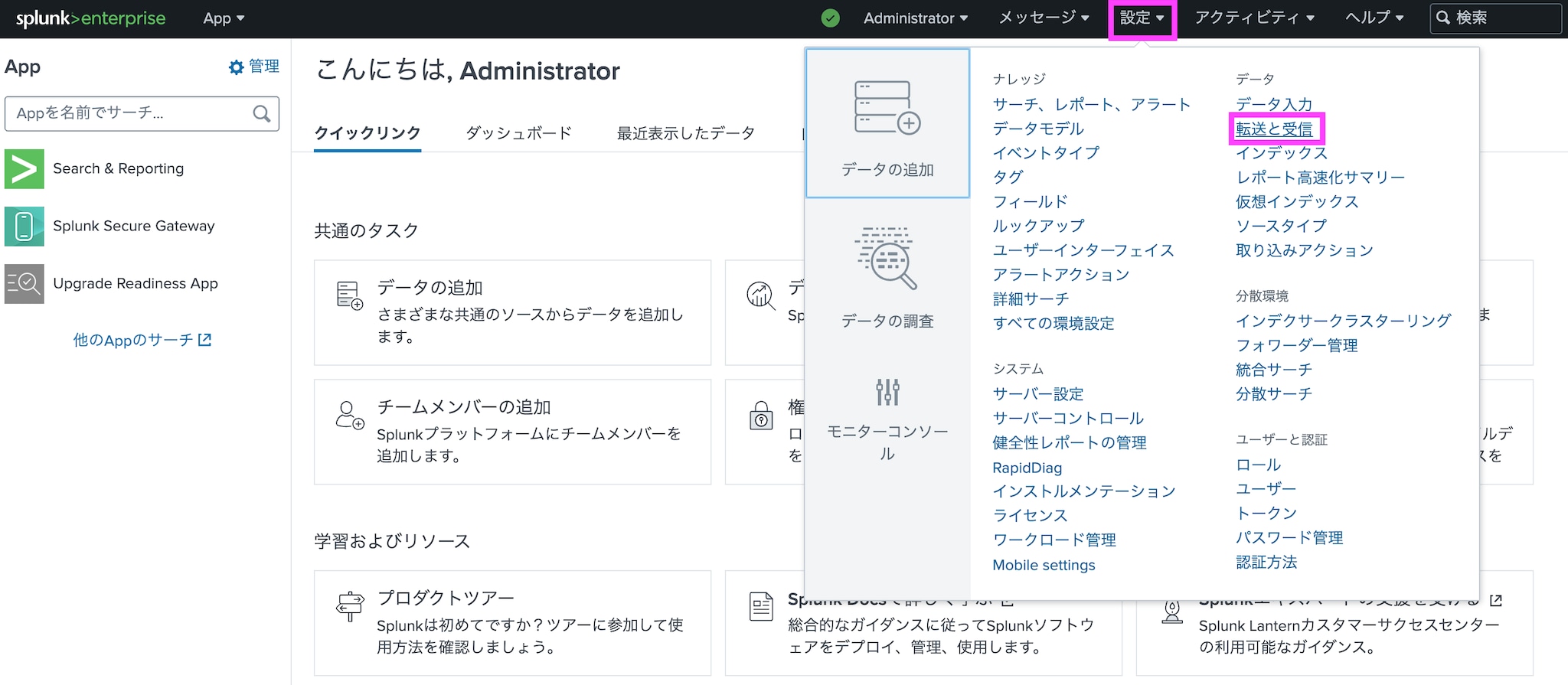Open ソースタイプ link
1568x685 pixels.
pos(1281,227)
